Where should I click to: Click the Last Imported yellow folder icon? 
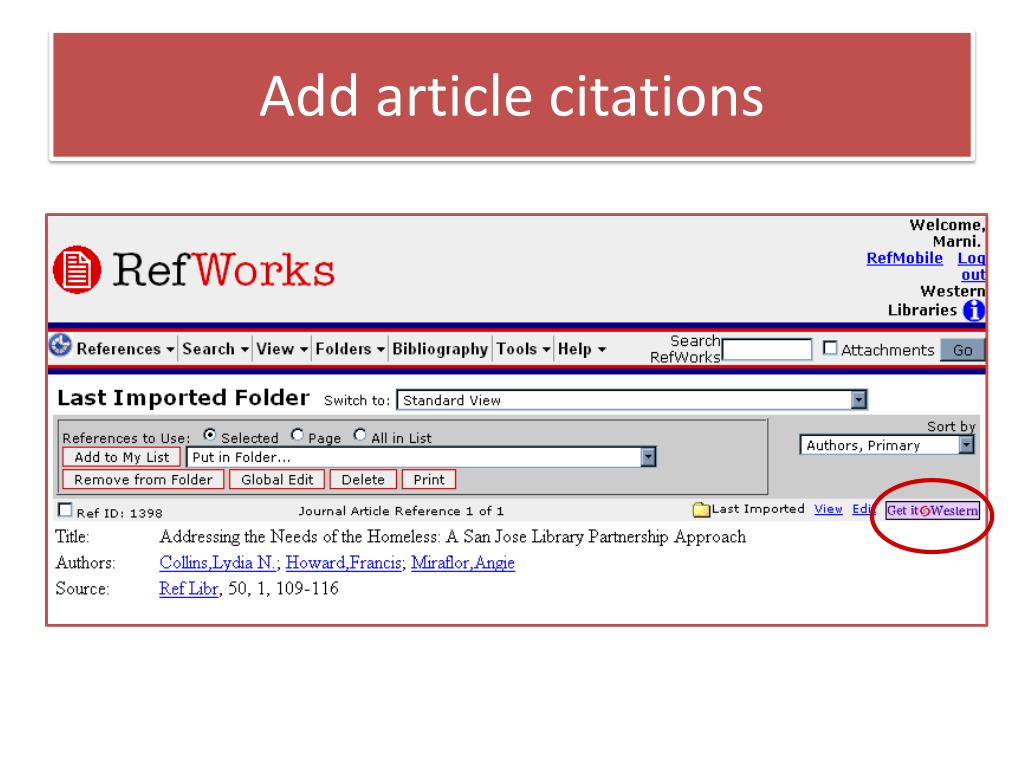[701, 509]
